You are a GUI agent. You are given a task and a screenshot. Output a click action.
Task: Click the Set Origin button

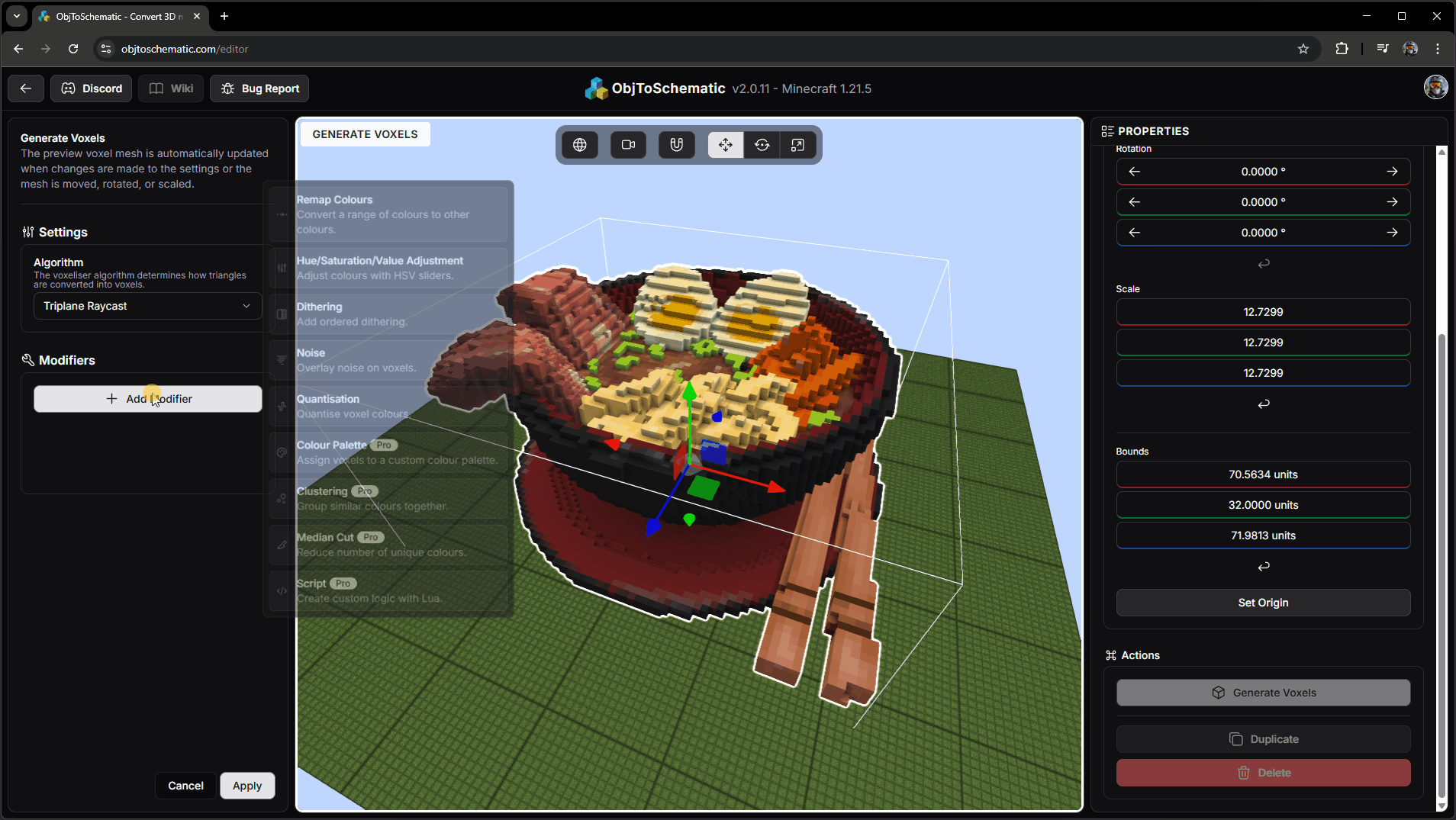click(x=1263, y=603)
